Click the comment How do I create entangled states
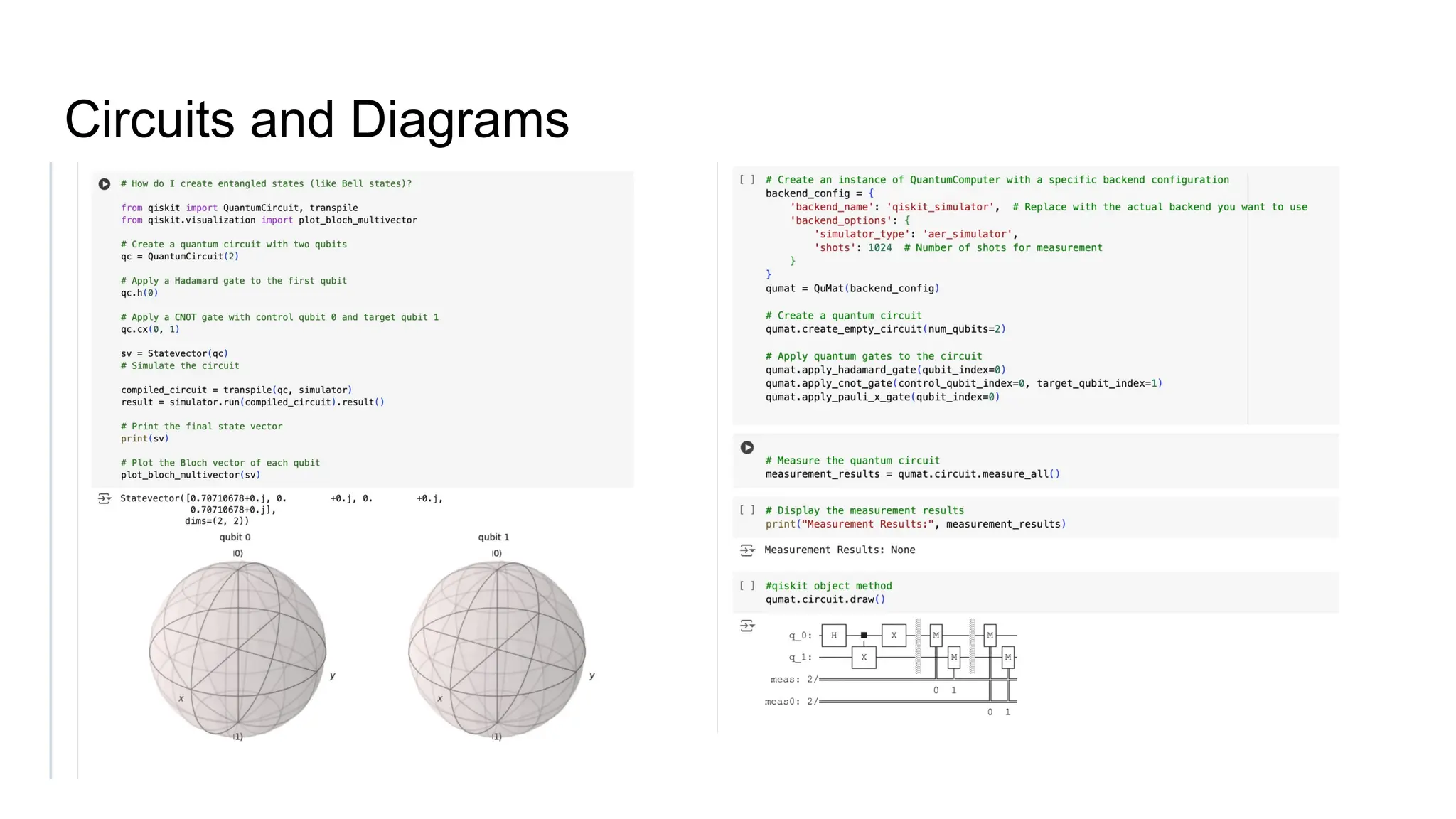Image resolution: width=1456 pixels, height=819 pixels. [x=266, y=183]
